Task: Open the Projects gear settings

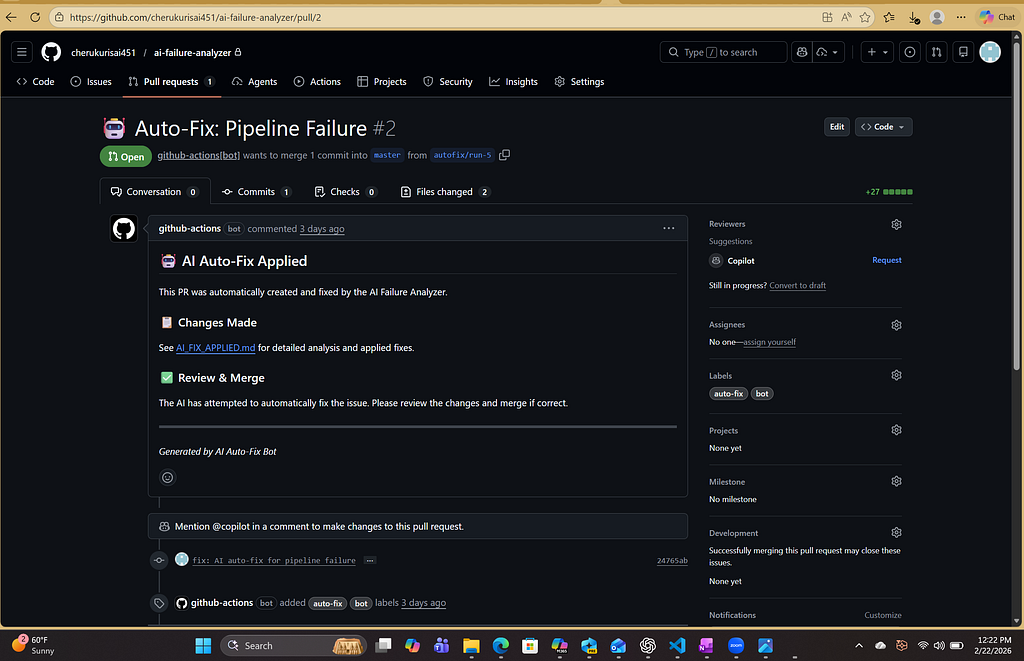Action: point(896,430)
